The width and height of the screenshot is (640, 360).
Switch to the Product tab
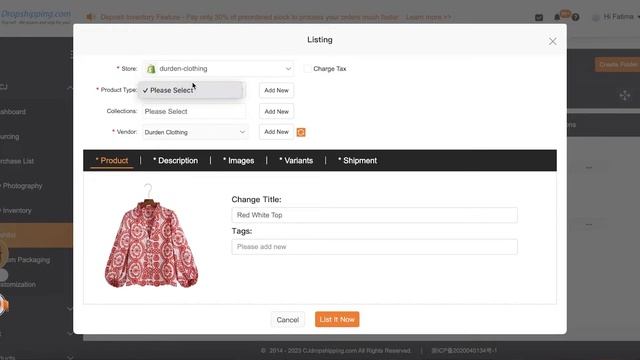point(112,161)
